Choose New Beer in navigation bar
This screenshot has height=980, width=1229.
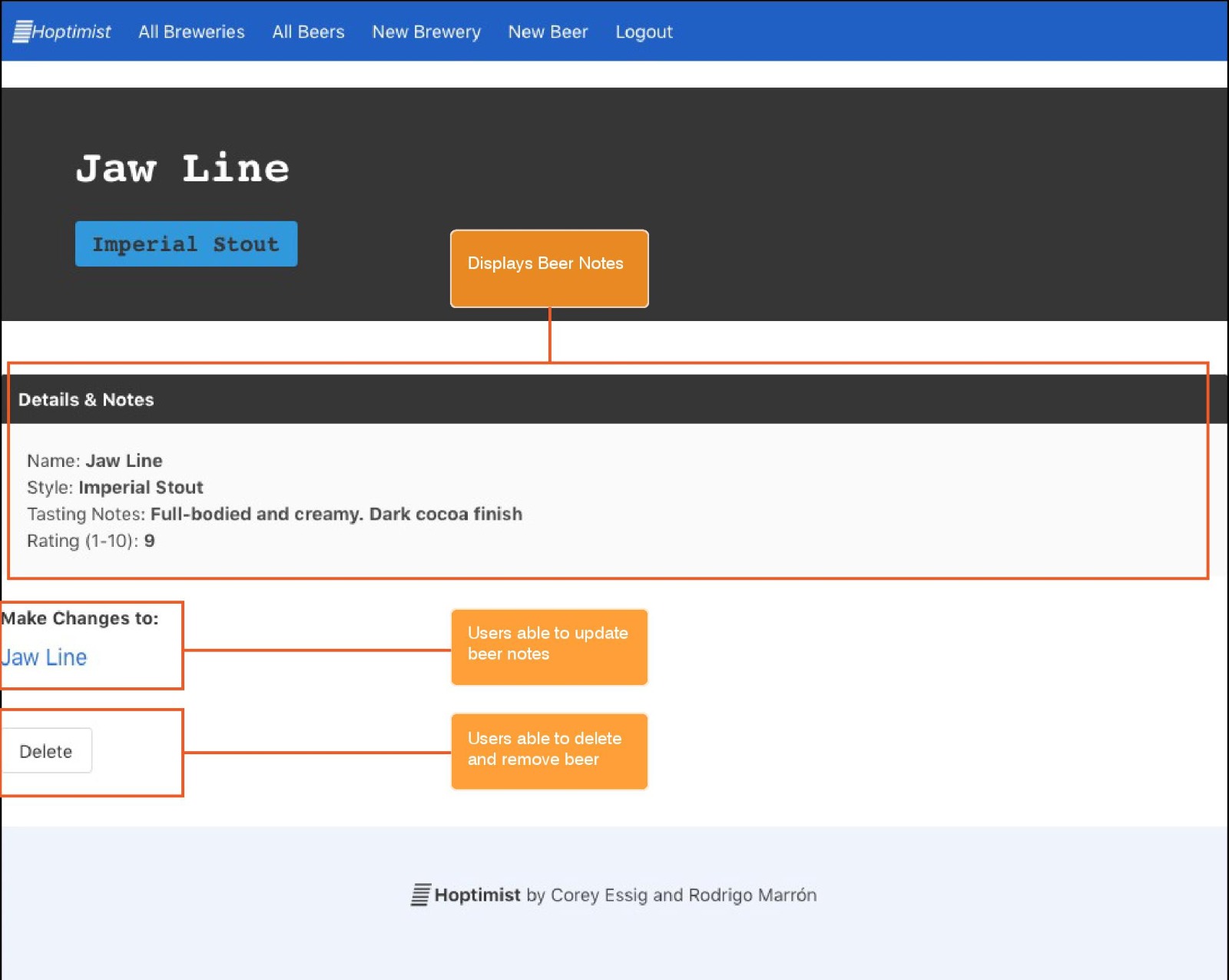[548, 31]
